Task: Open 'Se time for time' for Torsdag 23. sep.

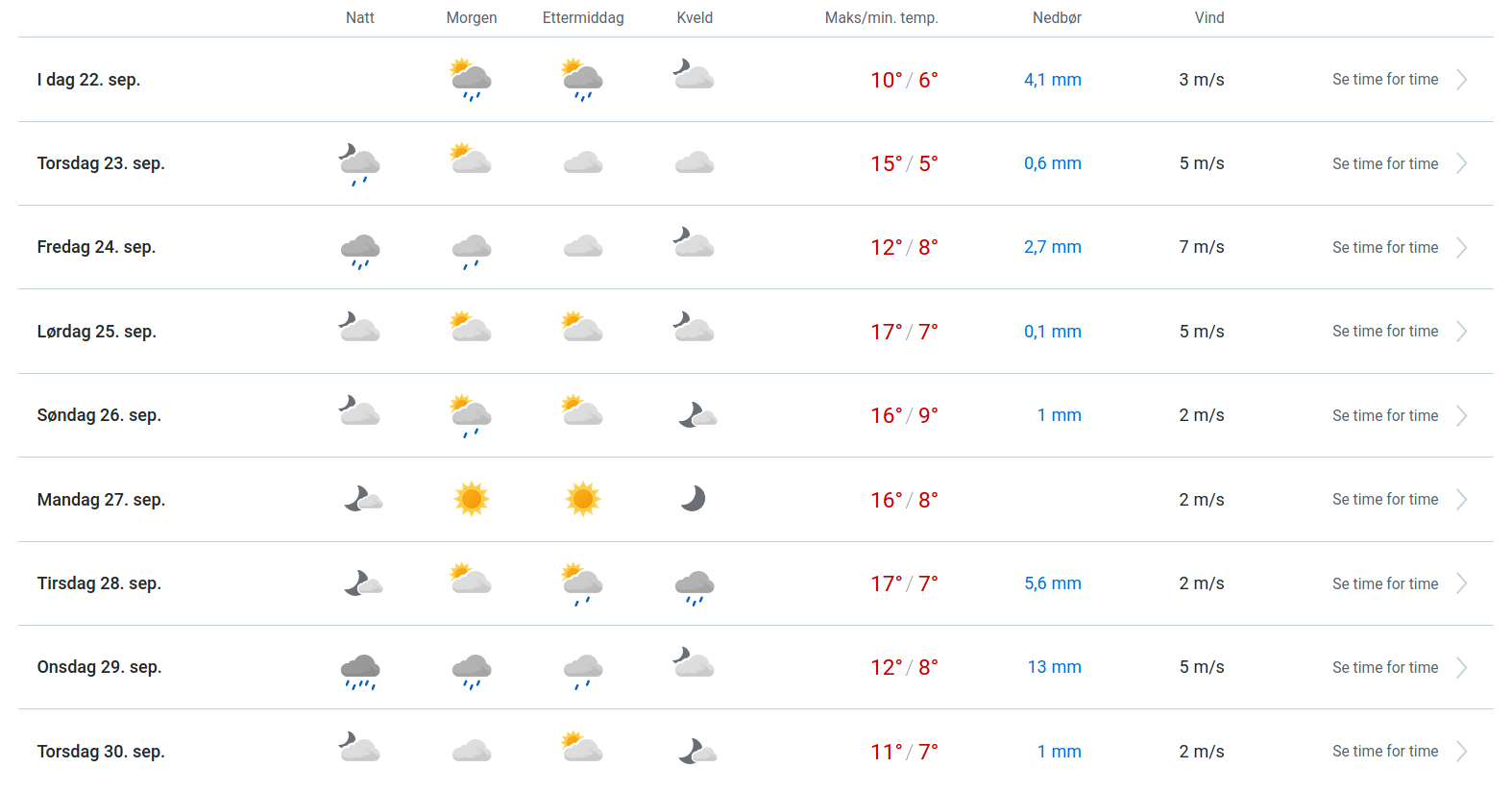Action: 1385,163
